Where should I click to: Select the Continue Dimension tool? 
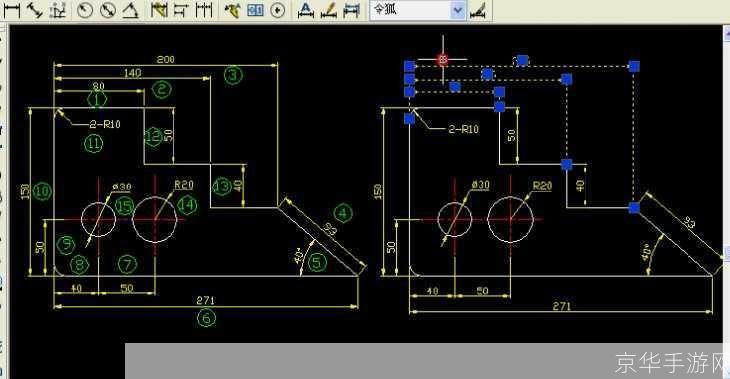[204, 10]
